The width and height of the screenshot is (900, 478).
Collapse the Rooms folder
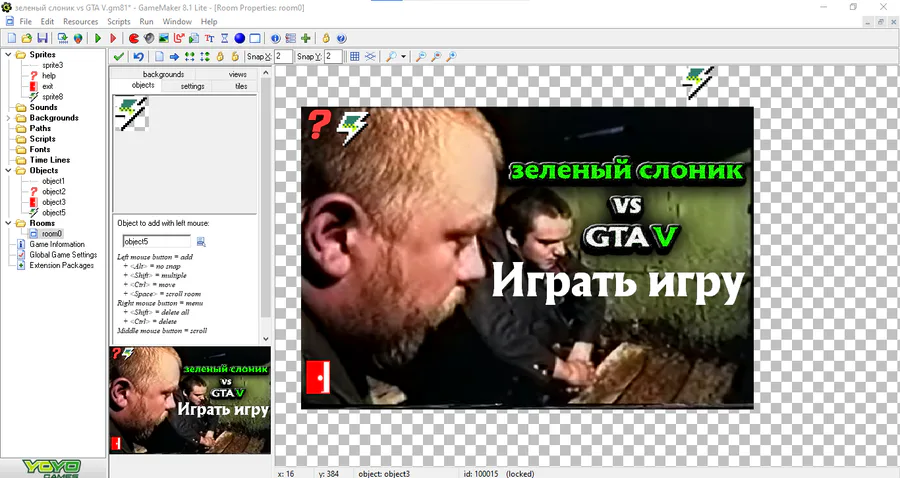[x=8, y=223]
